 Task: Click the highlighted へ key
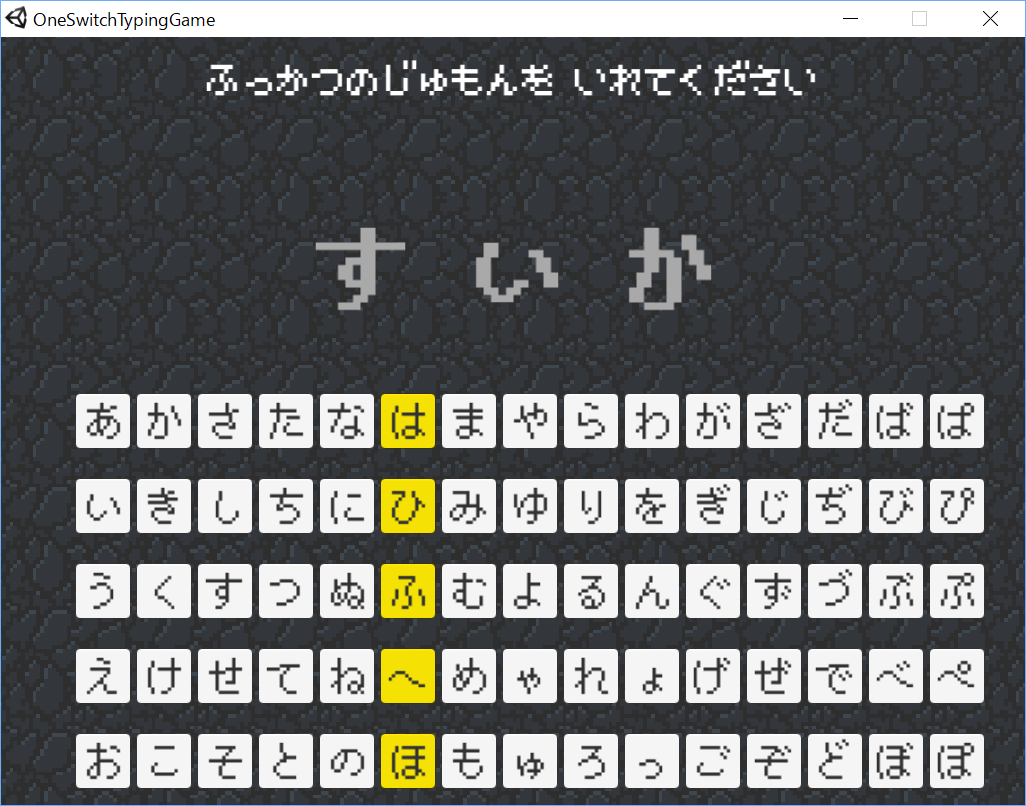pyautogui.click(x=408, y=676)
